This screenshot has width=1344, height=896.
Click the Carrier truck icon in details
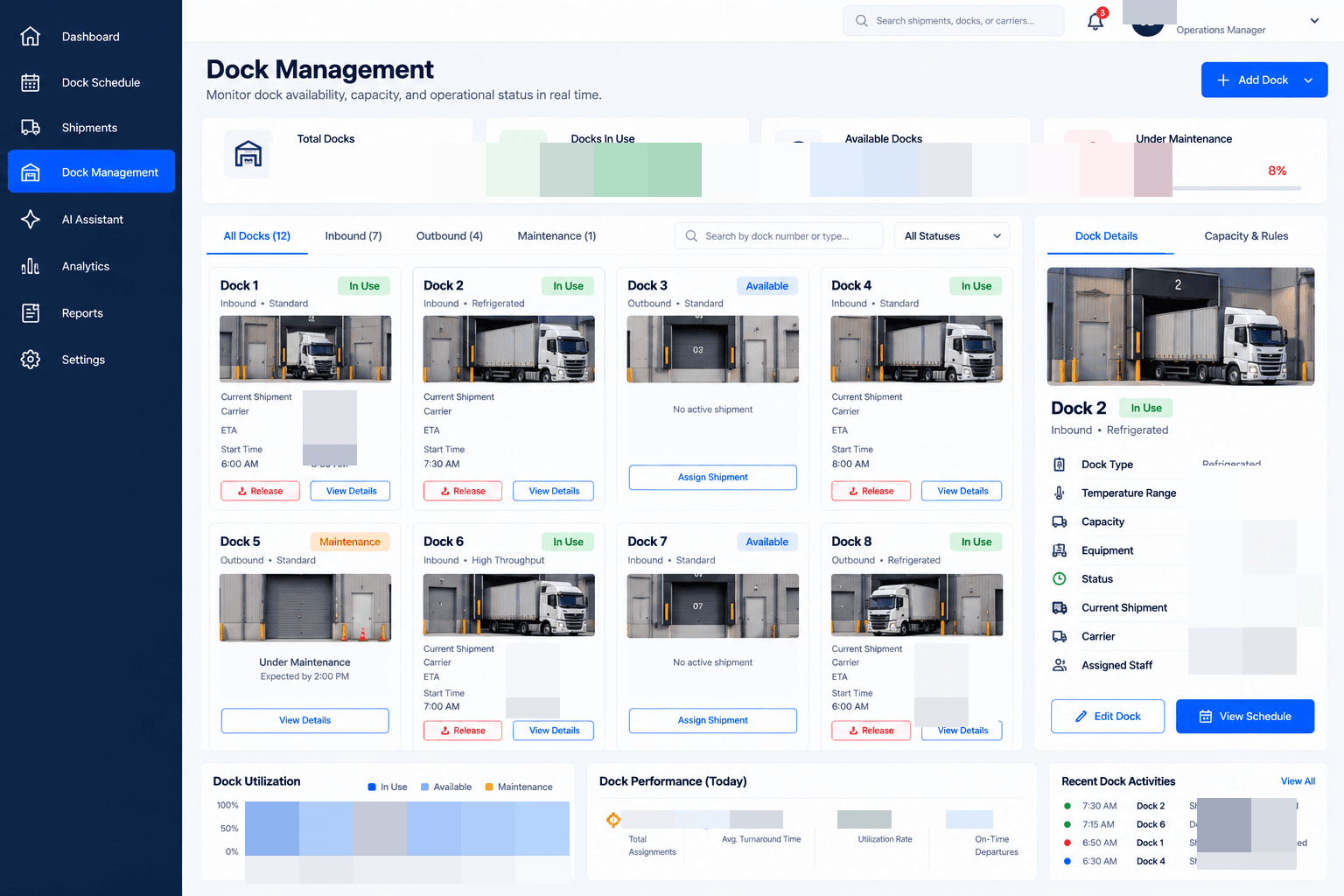coord(1060,636)
